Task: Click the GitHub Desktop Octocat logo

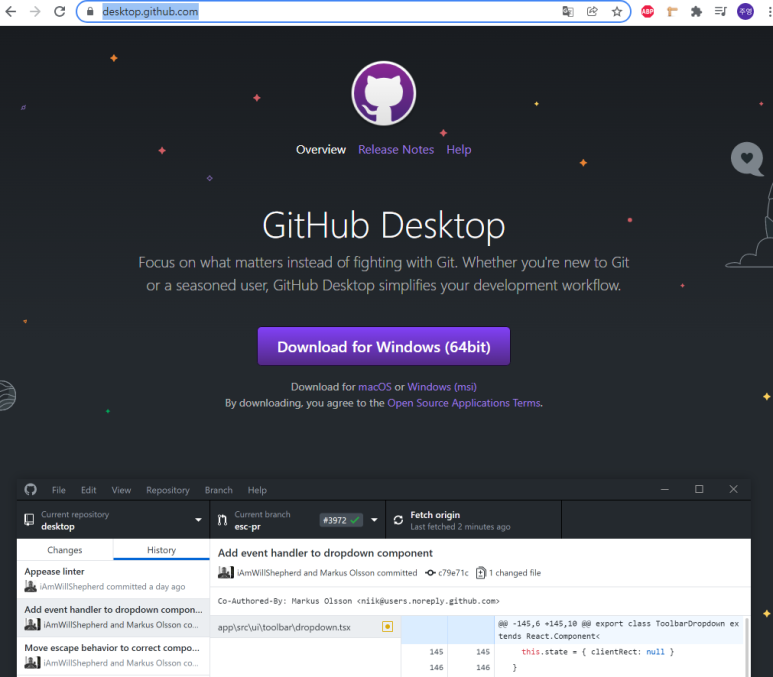Action: coord(384,93)
